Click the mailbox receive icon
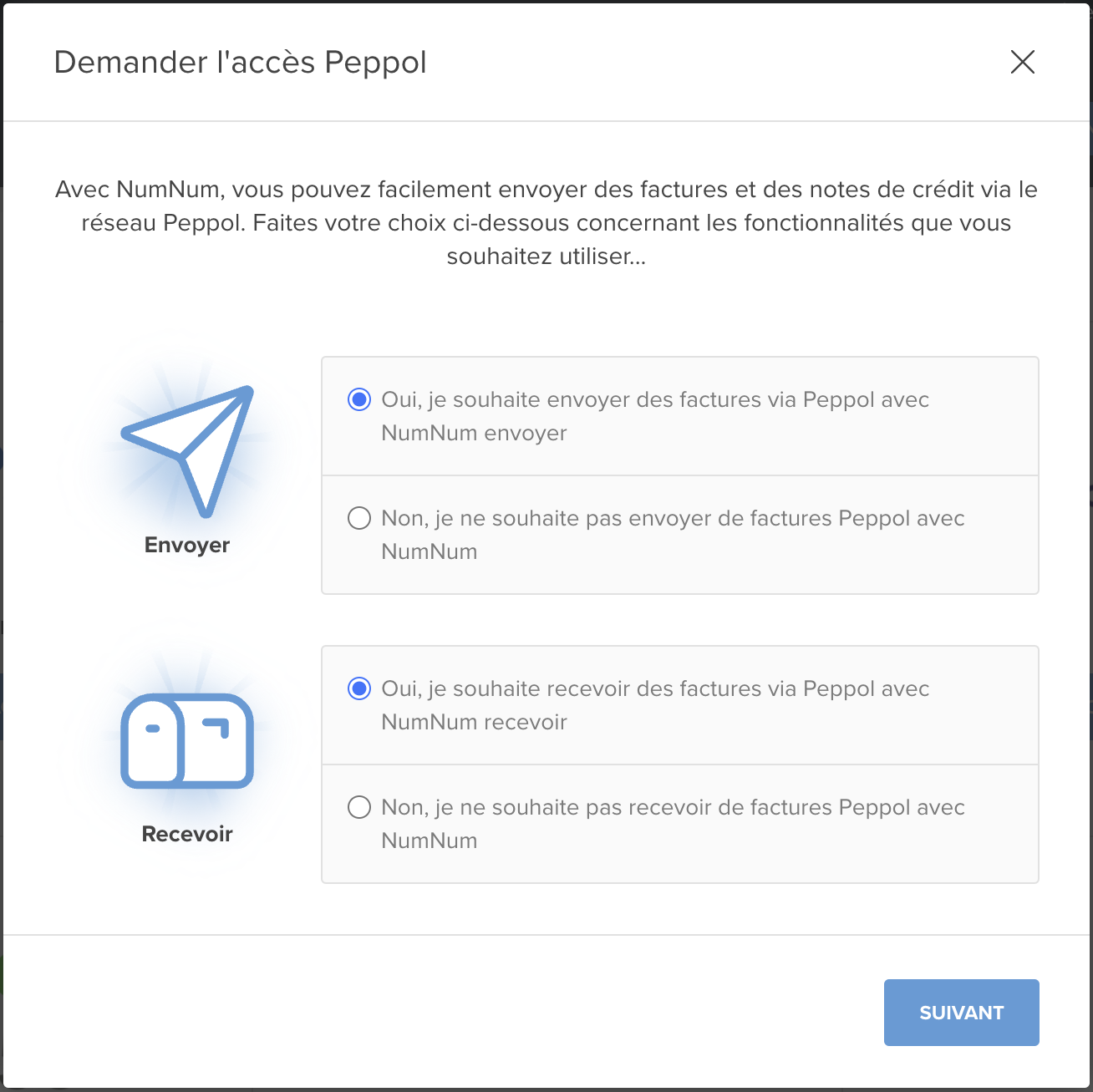The width and height of the screenshot is (1093, 1092). click(187, 741)
